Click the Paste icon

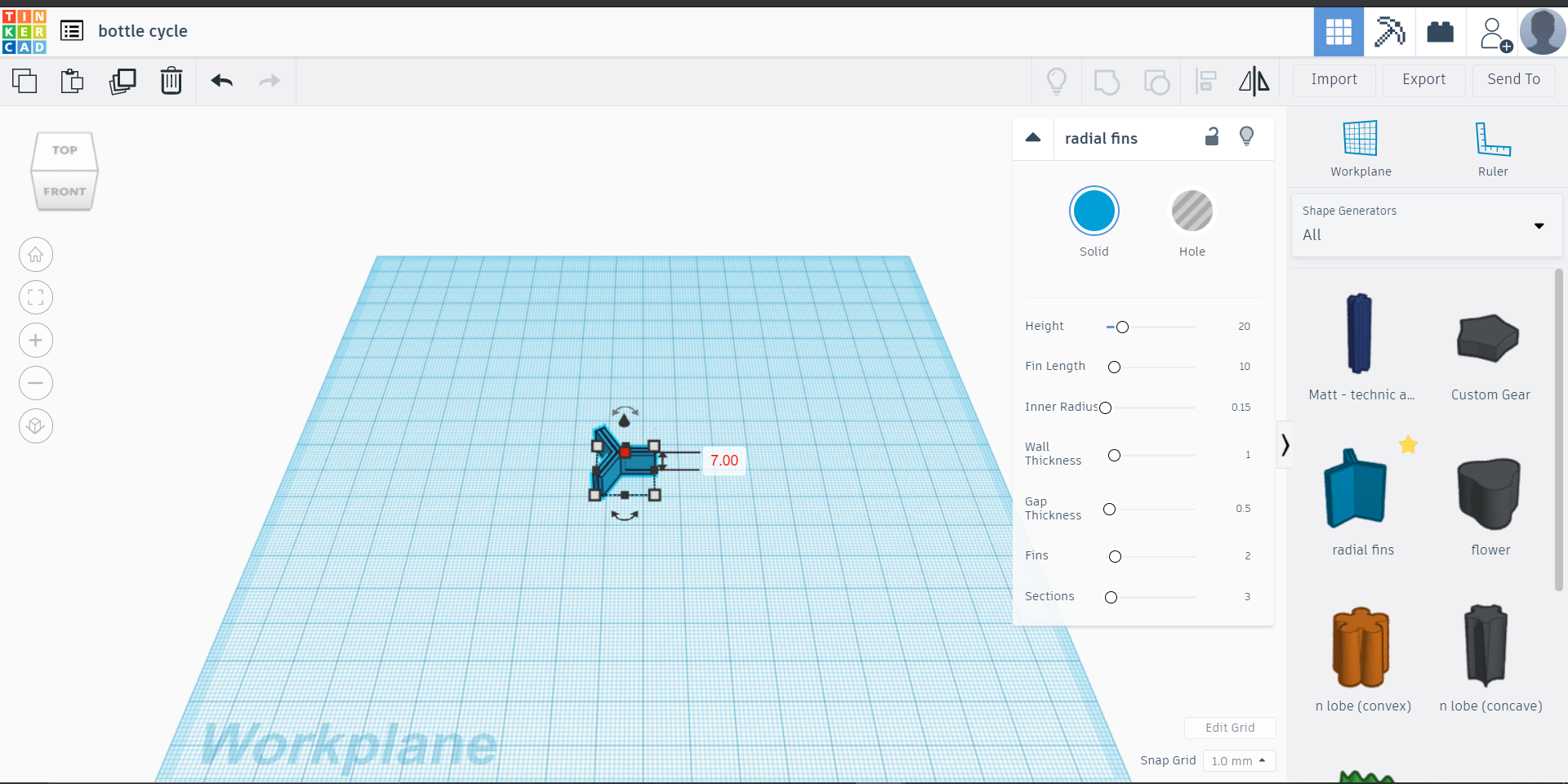(72, 81)
